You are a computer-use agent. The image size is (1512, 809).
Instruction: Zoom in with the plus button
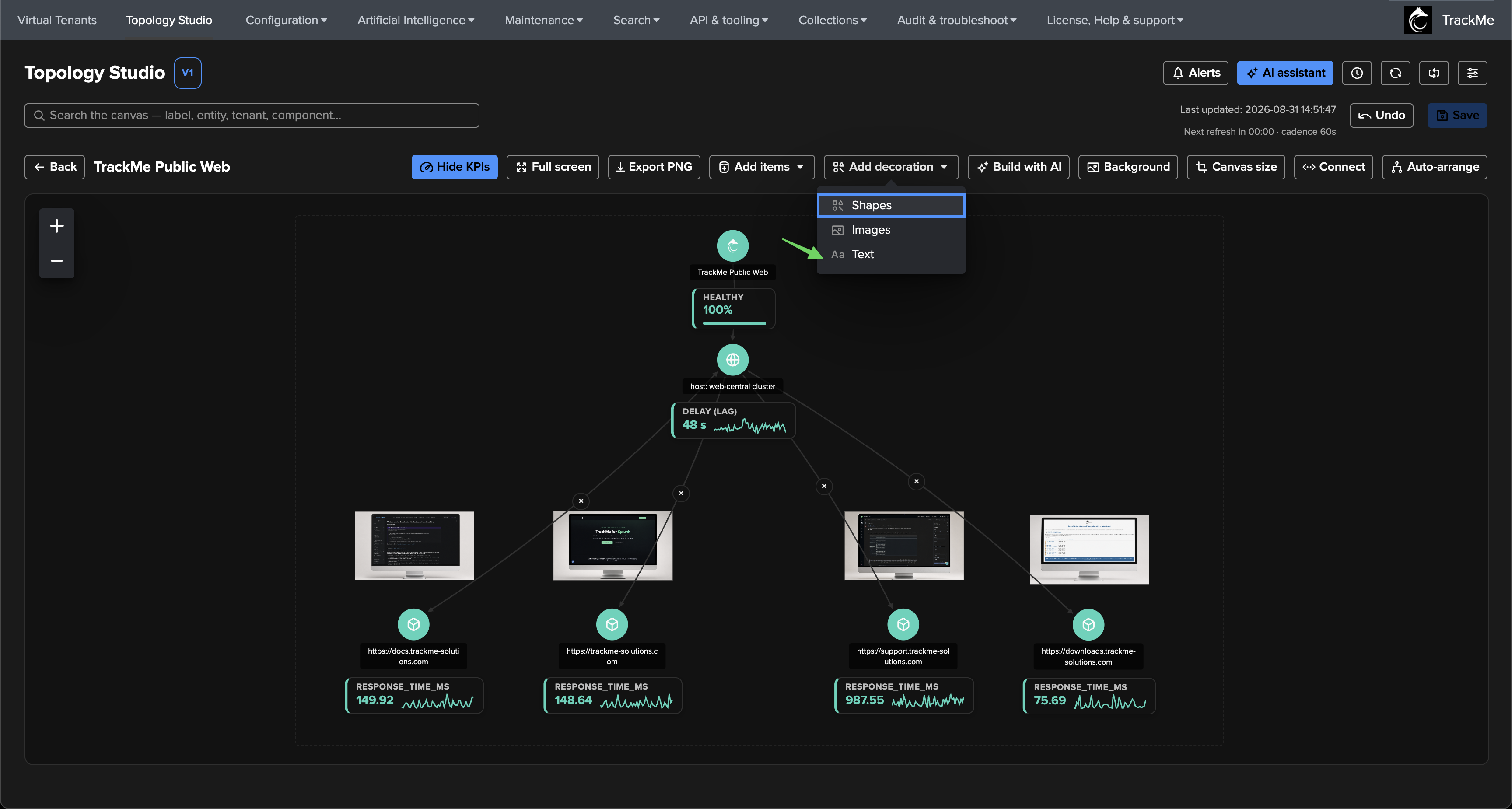(x=57, y=226)
